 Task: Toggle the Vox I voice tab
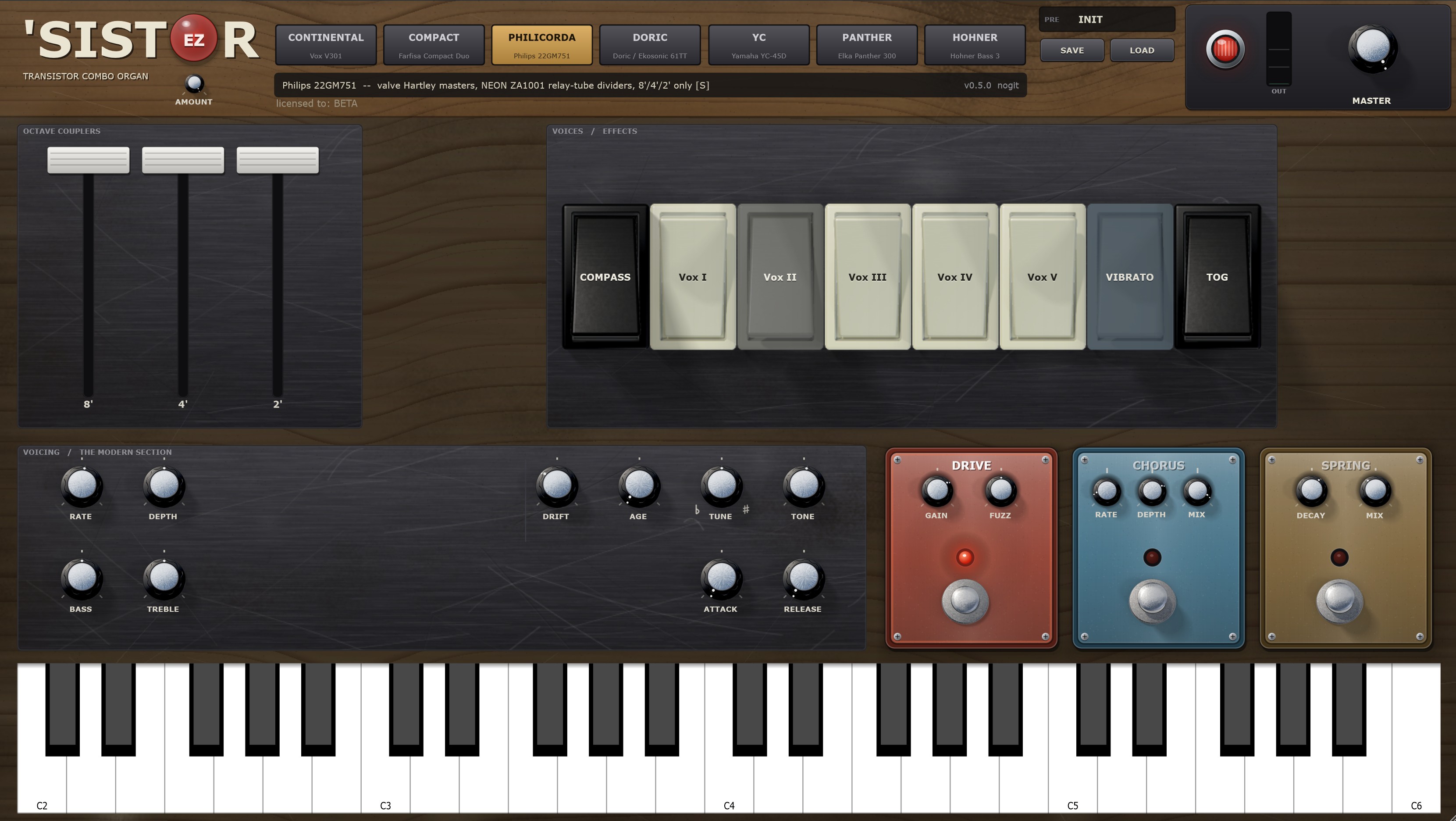click(693, 276)
